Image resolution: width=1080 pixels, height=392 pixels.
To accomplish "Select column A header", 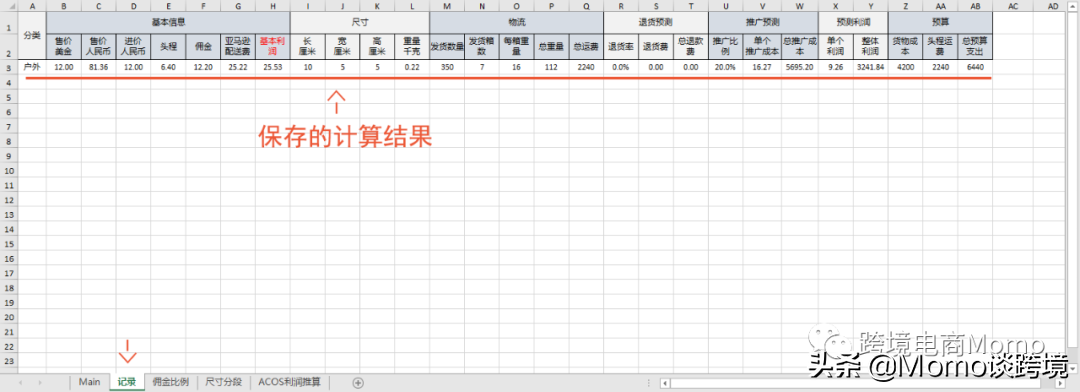I will point(32,6).
